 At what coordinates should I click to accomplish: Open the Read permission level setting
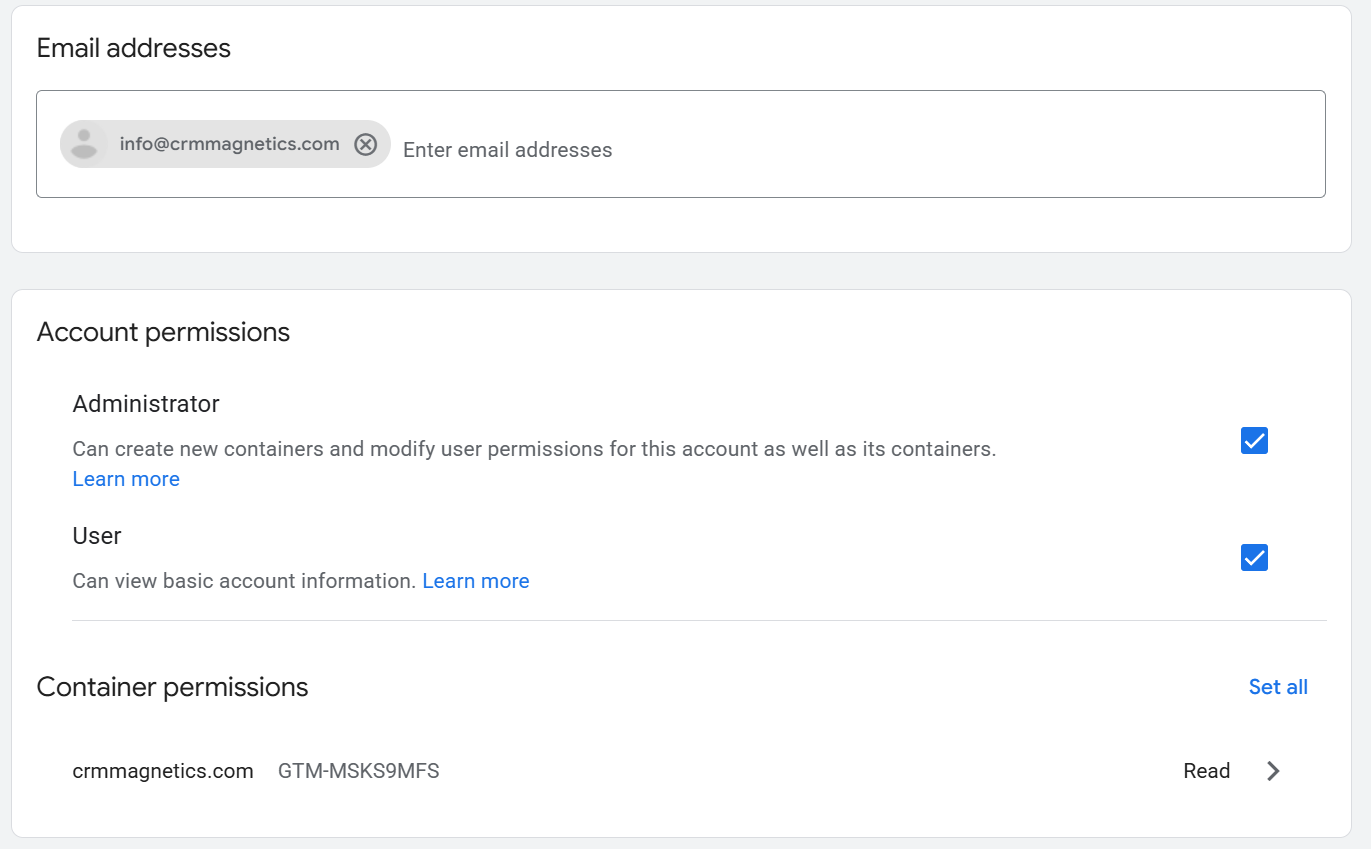tap(1206, 771)
